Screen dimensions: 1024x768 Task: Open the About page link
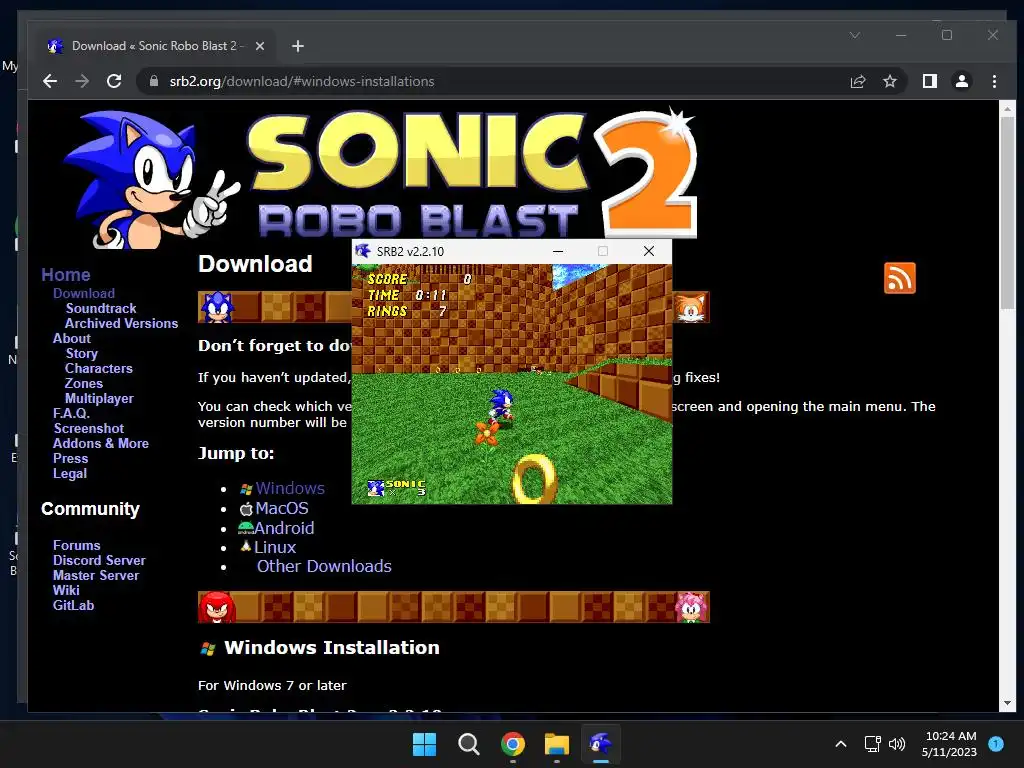(72, 338)
